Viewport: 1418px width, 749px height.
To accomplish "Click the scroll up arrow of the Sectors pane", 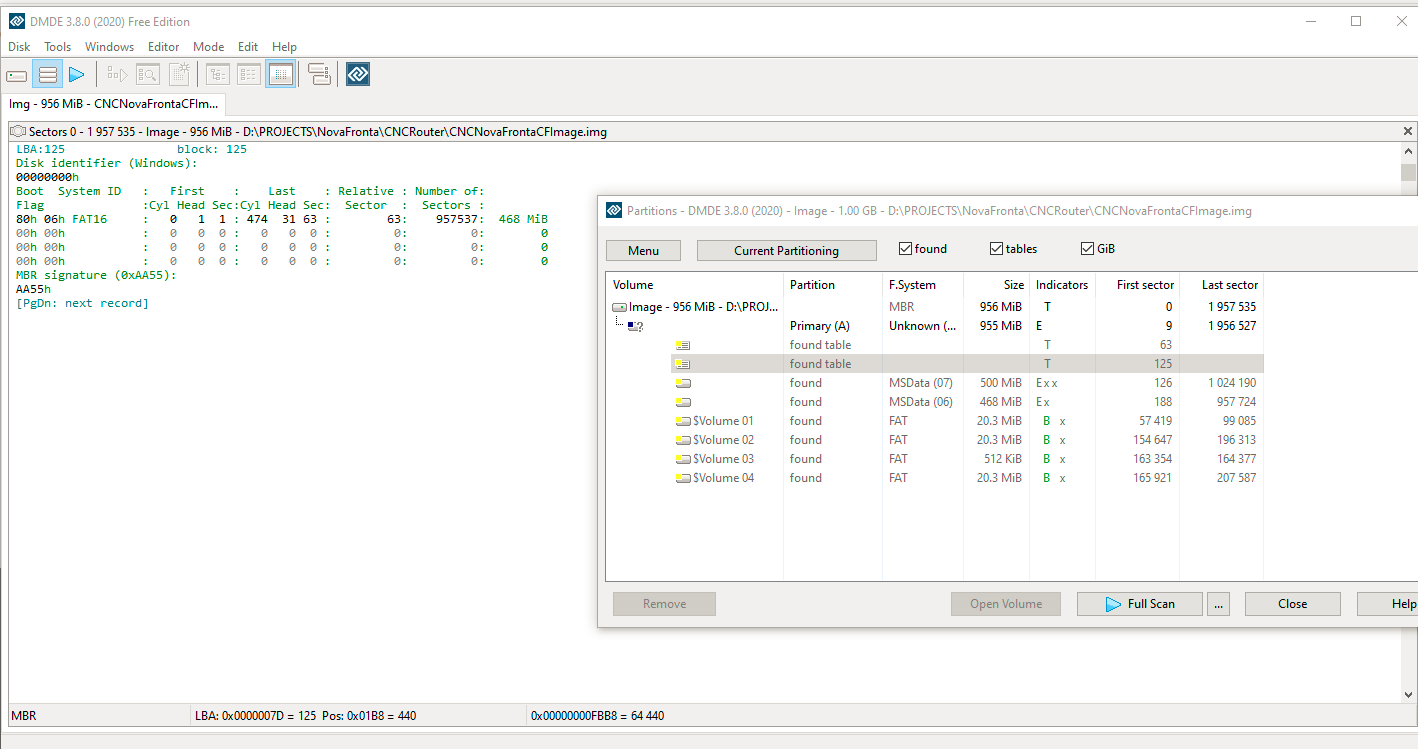I will (x=1408, y=151).
